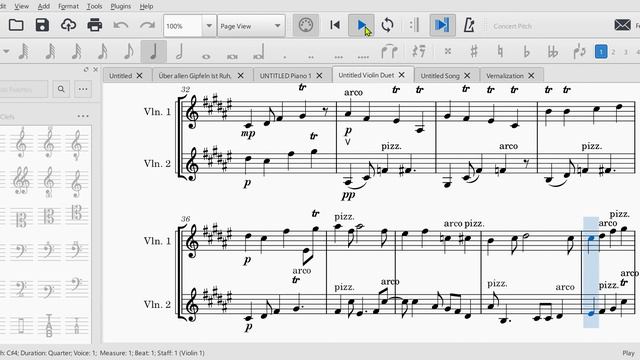
Task: Open Clefs palette three-dot menu
Action: [x=83, y=116]
